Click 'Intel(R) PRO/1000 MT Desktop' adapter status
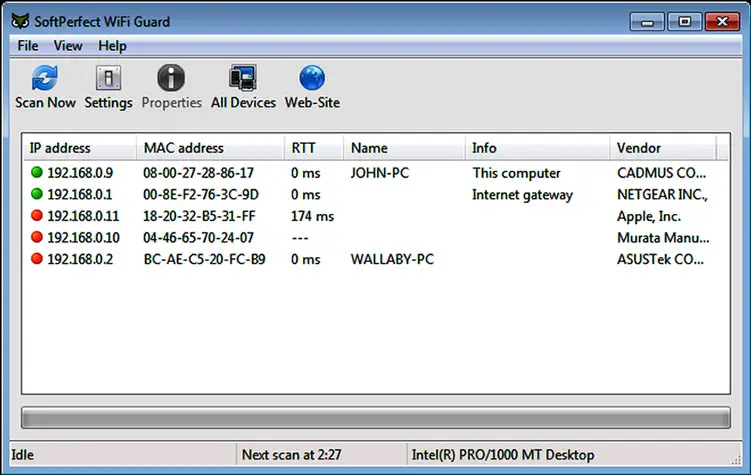 tap(503, 454)
